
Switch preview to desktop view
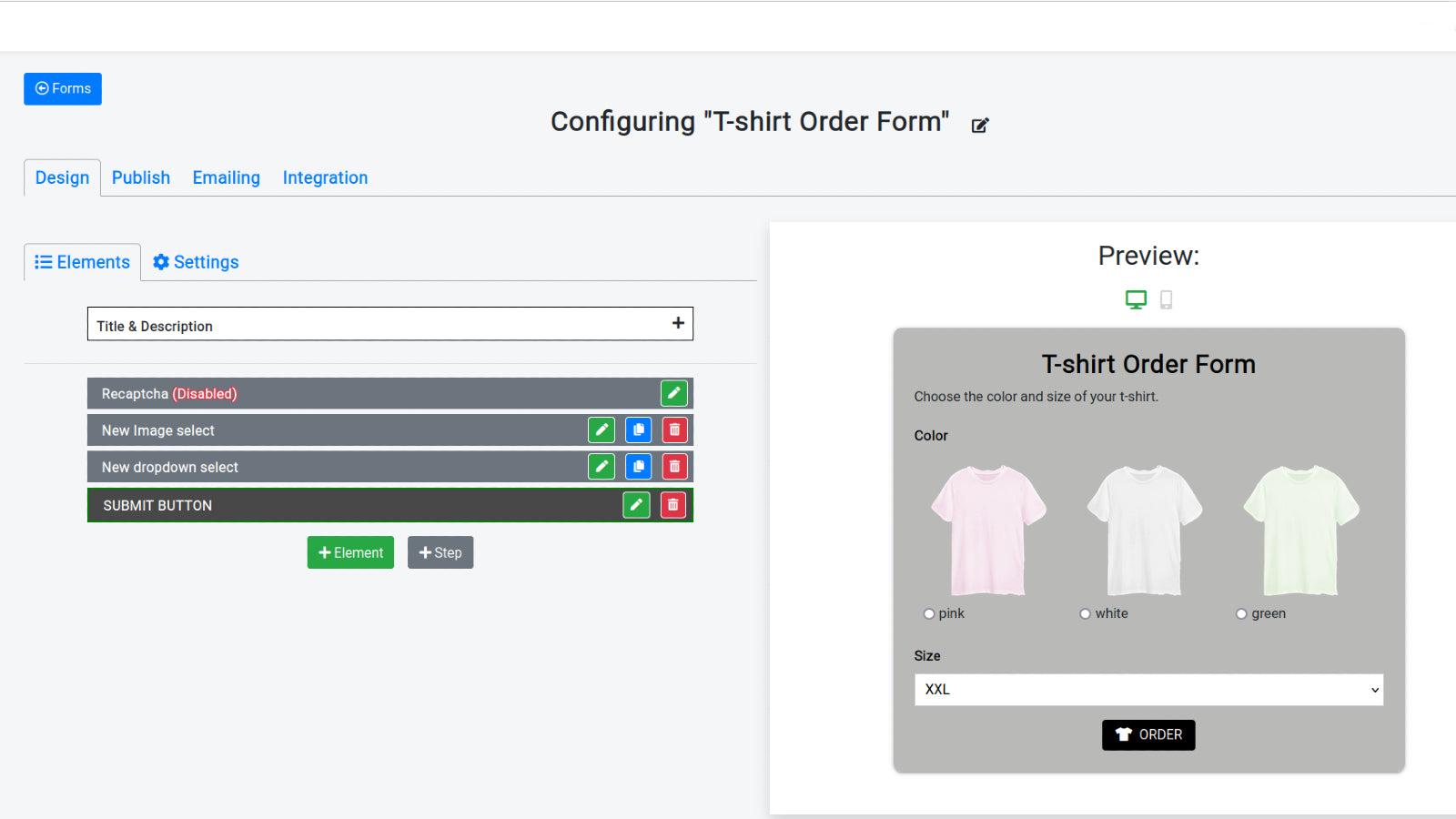(1136, 298)
